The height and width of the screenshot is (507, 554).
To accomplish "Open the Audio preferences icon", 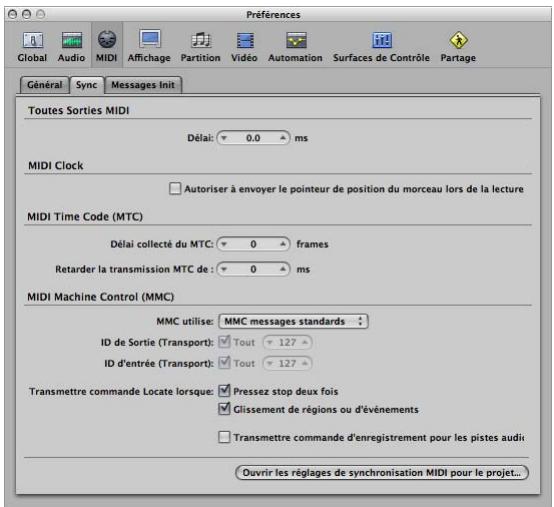I will tap(71, 46).
